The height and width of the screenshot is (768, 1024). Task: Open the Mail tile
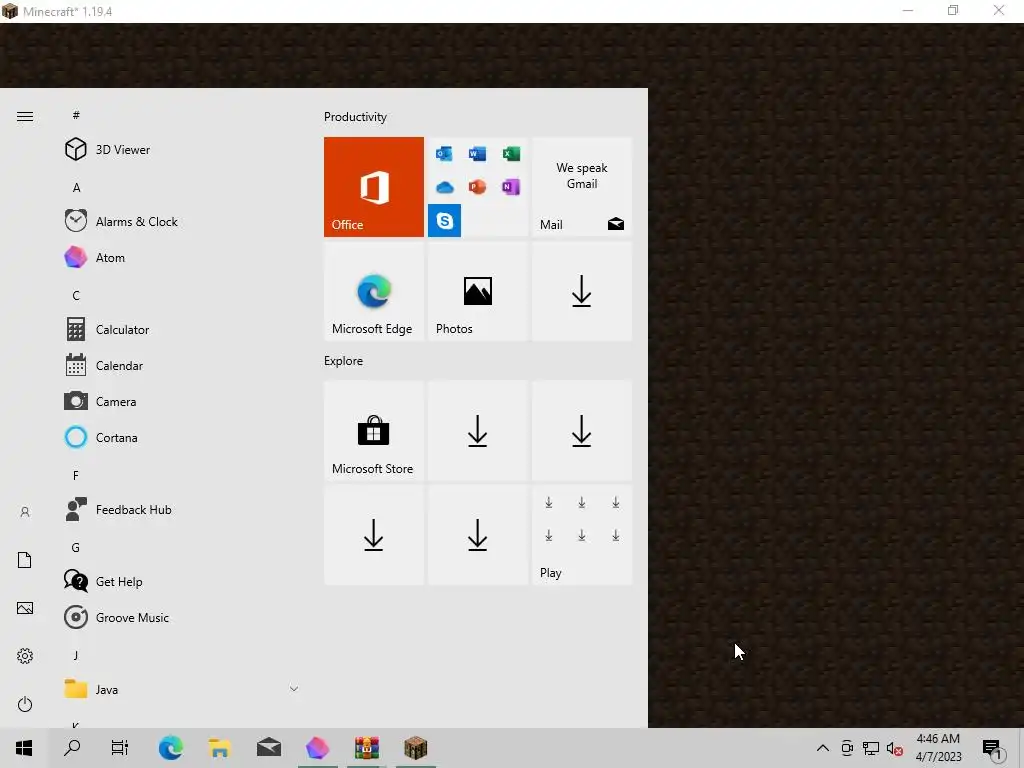click(582, 187)
